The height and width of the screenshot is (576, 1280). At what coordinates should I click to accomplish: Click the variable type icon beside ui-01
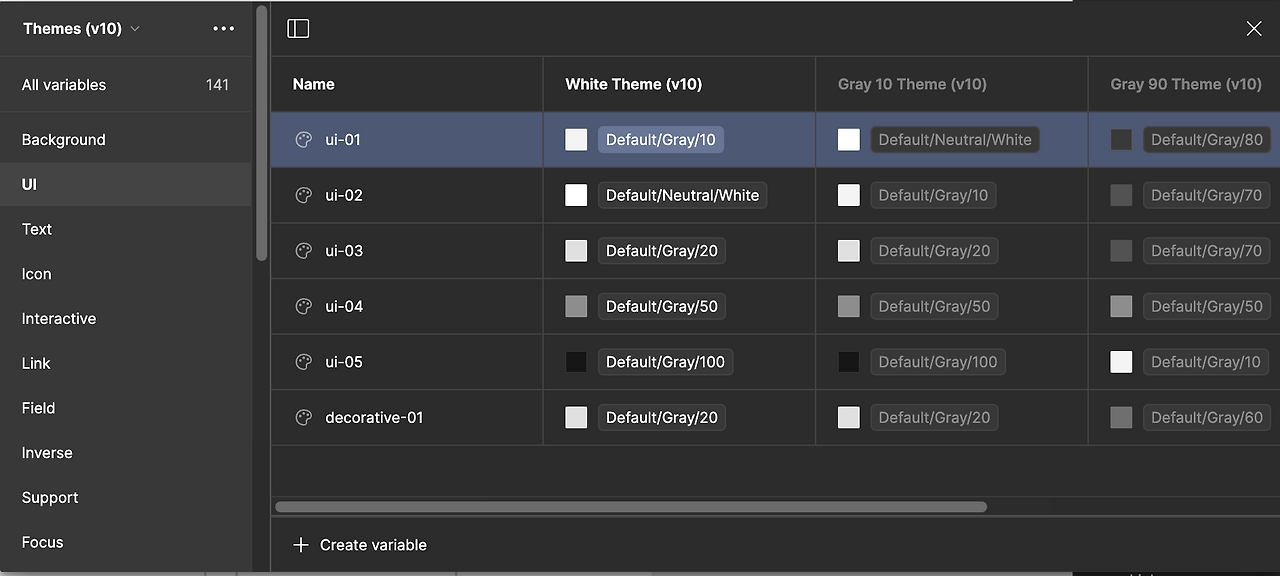point(303,139)
